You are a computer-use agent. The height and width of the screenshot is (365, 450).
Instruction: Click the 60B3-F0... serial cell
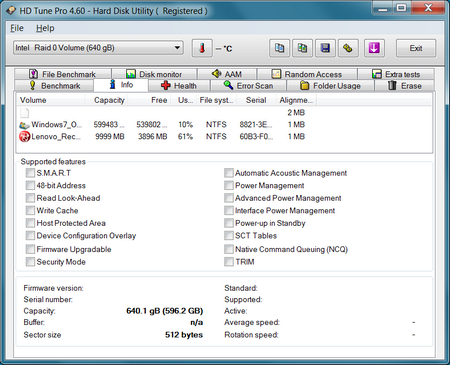(x=256, y=137)
